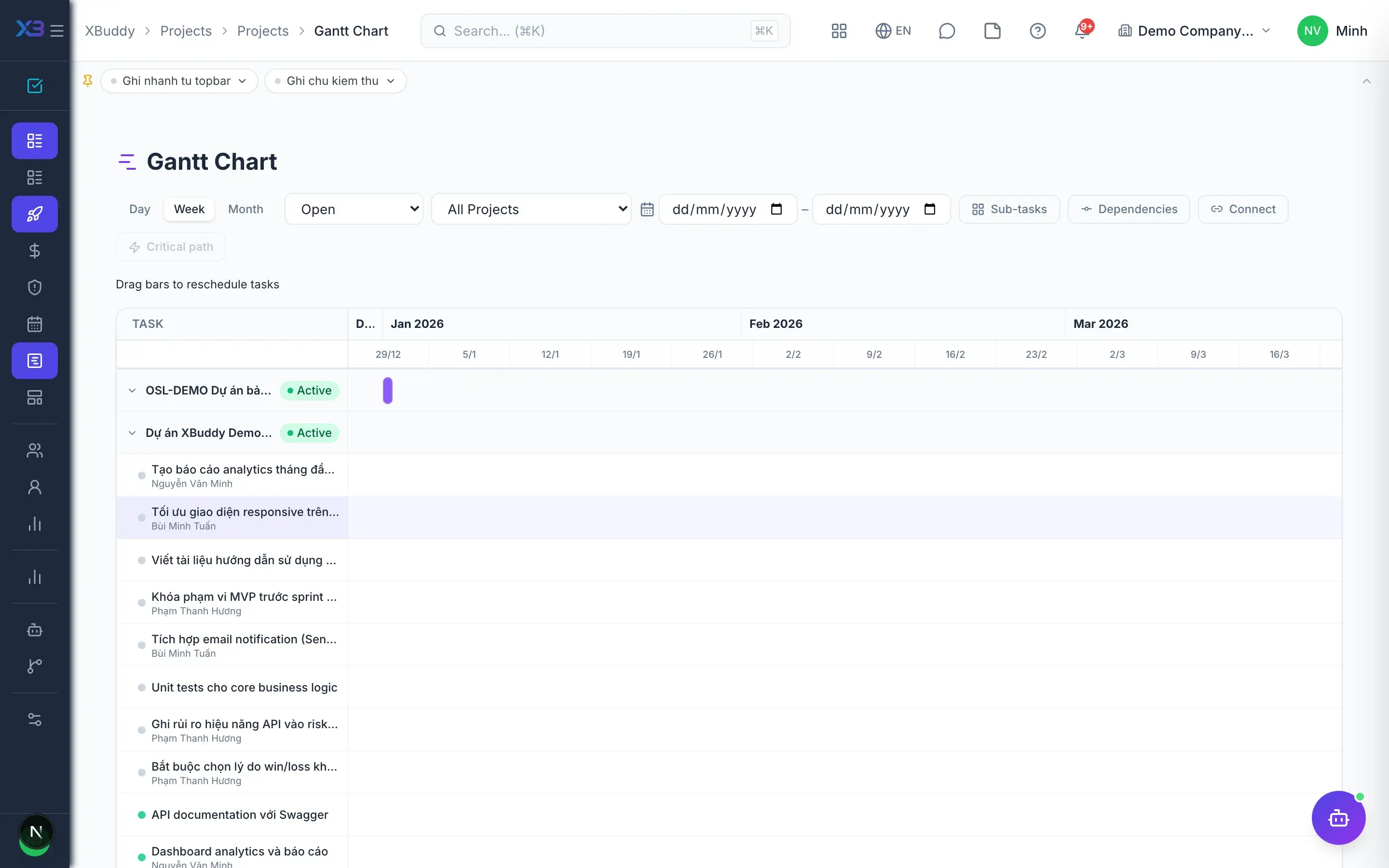Toggle Critical path highlighting
Image resolution: width=1389 pixels, height=868 pixels.
[170, 247]
